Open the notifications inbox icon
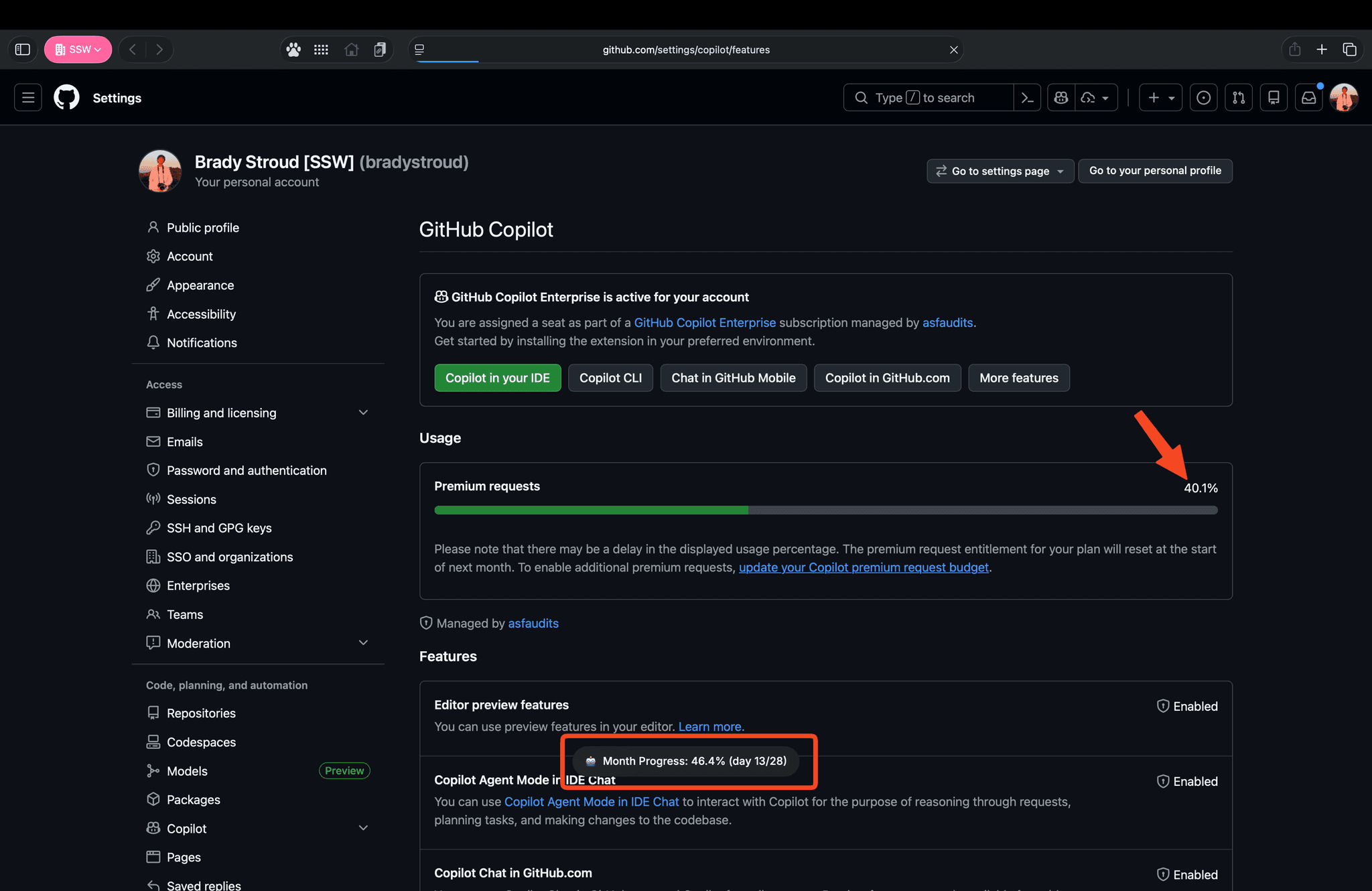1372x891 pixels. (x=1308, y=97)
